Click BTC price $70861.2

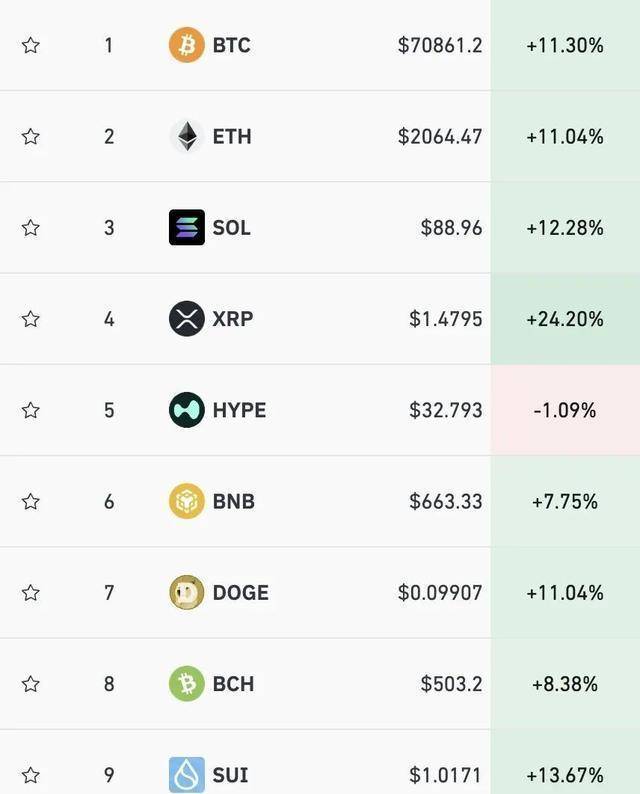pyautogui.click(x=439, y=45)
